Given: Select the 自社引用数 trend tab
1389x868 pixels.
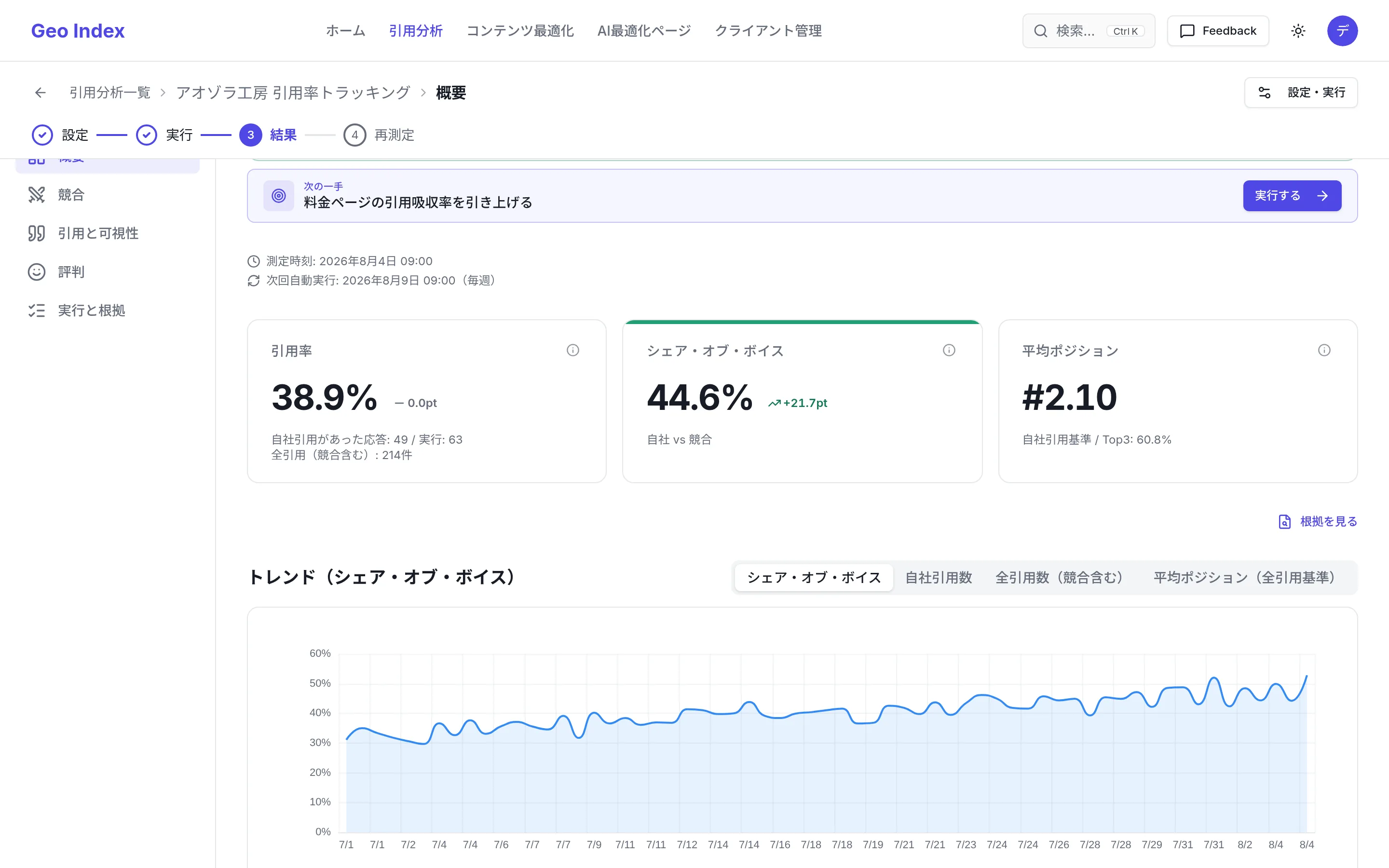Looking at the screenshot, I should coord(939,578).
